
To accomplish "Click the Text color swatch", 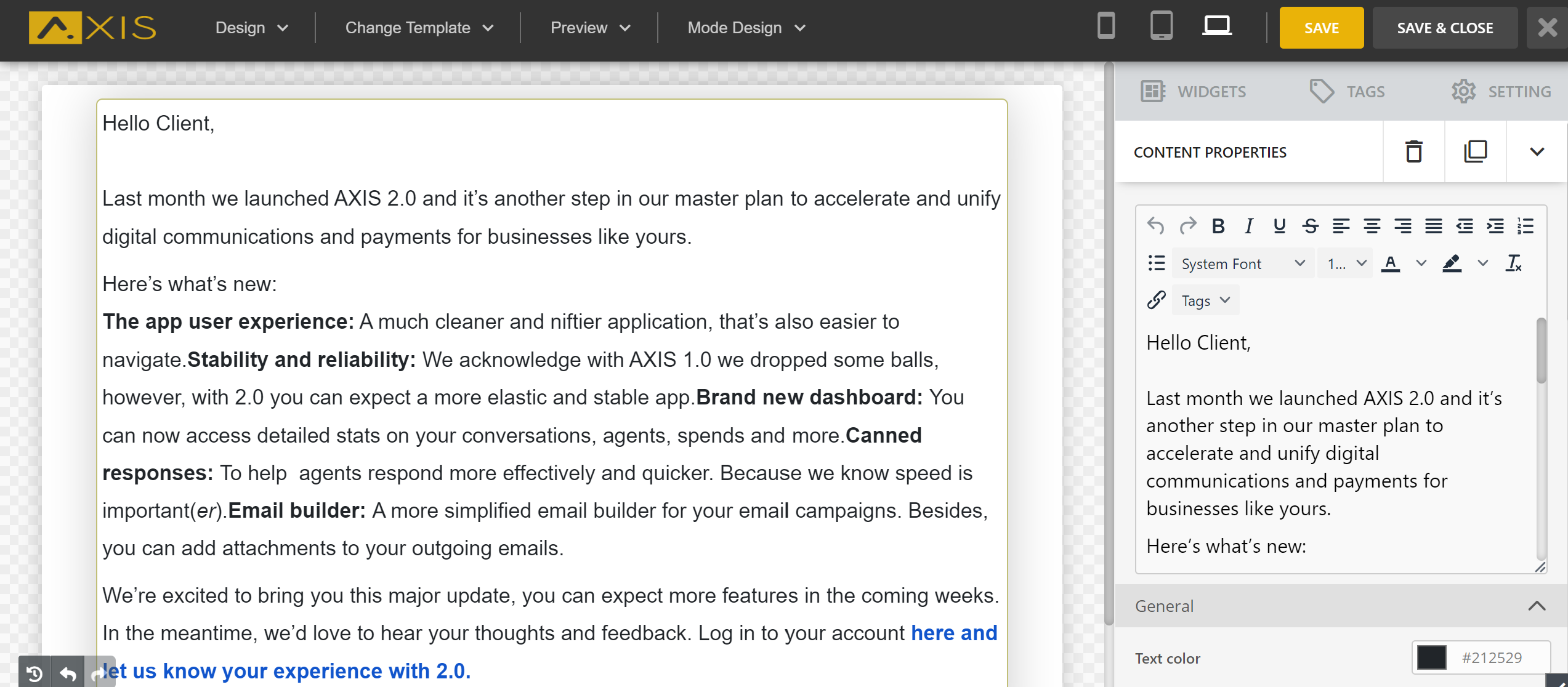I will tap(1432, 657).
